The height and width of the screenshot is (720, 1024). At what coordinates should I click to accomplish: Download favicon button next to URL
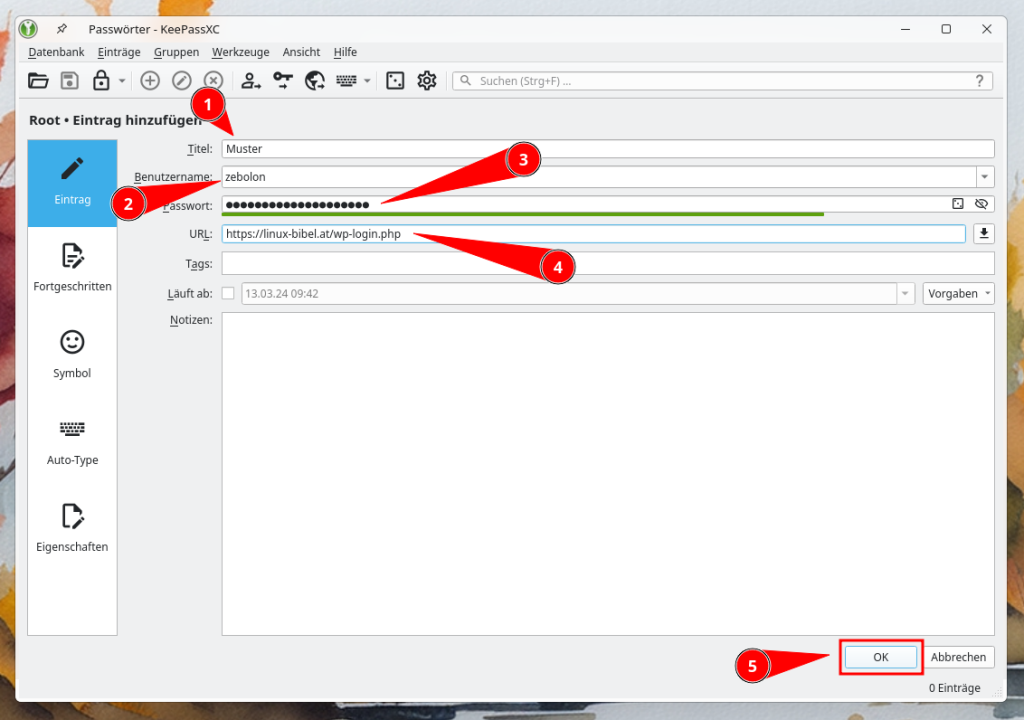(x=984, y=234)
